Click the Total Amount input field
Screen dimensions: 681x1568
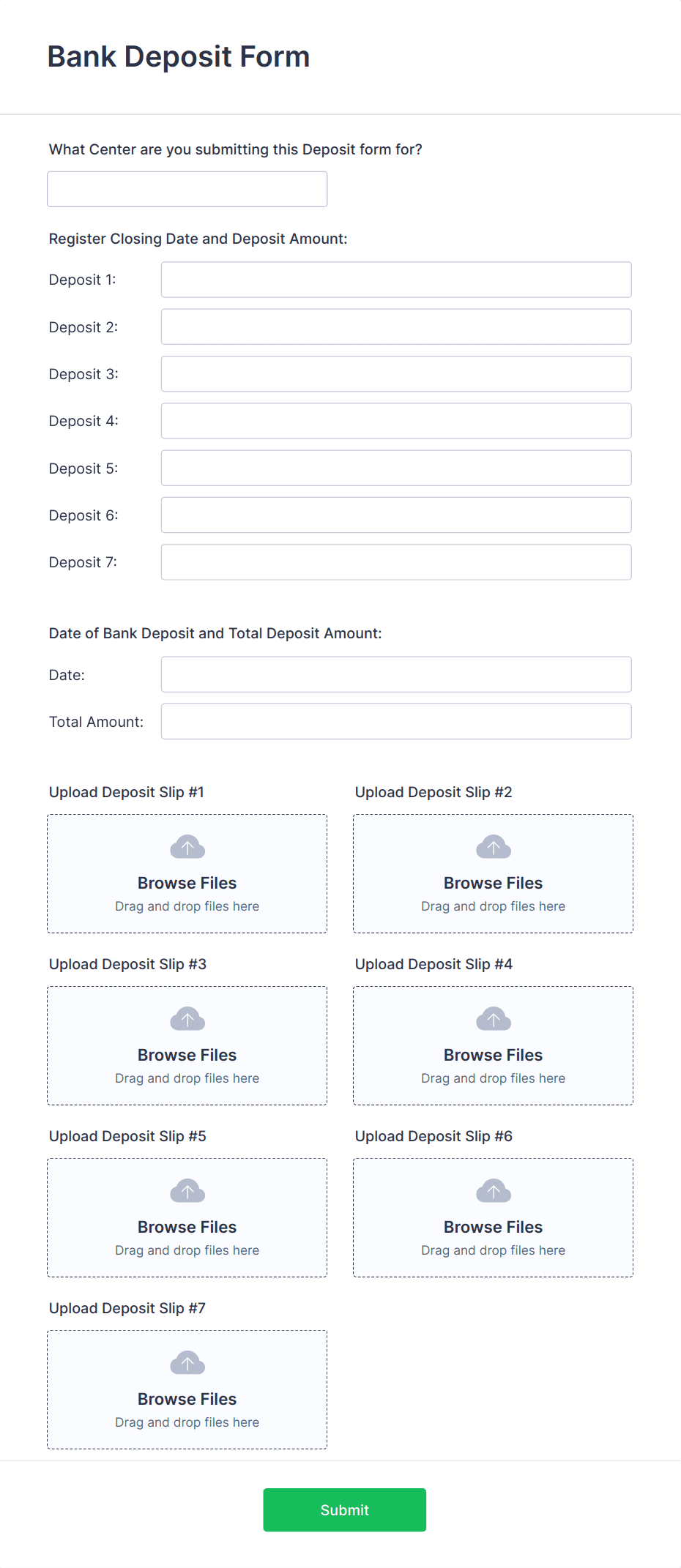pyautogui.click(x=395, y=721)
